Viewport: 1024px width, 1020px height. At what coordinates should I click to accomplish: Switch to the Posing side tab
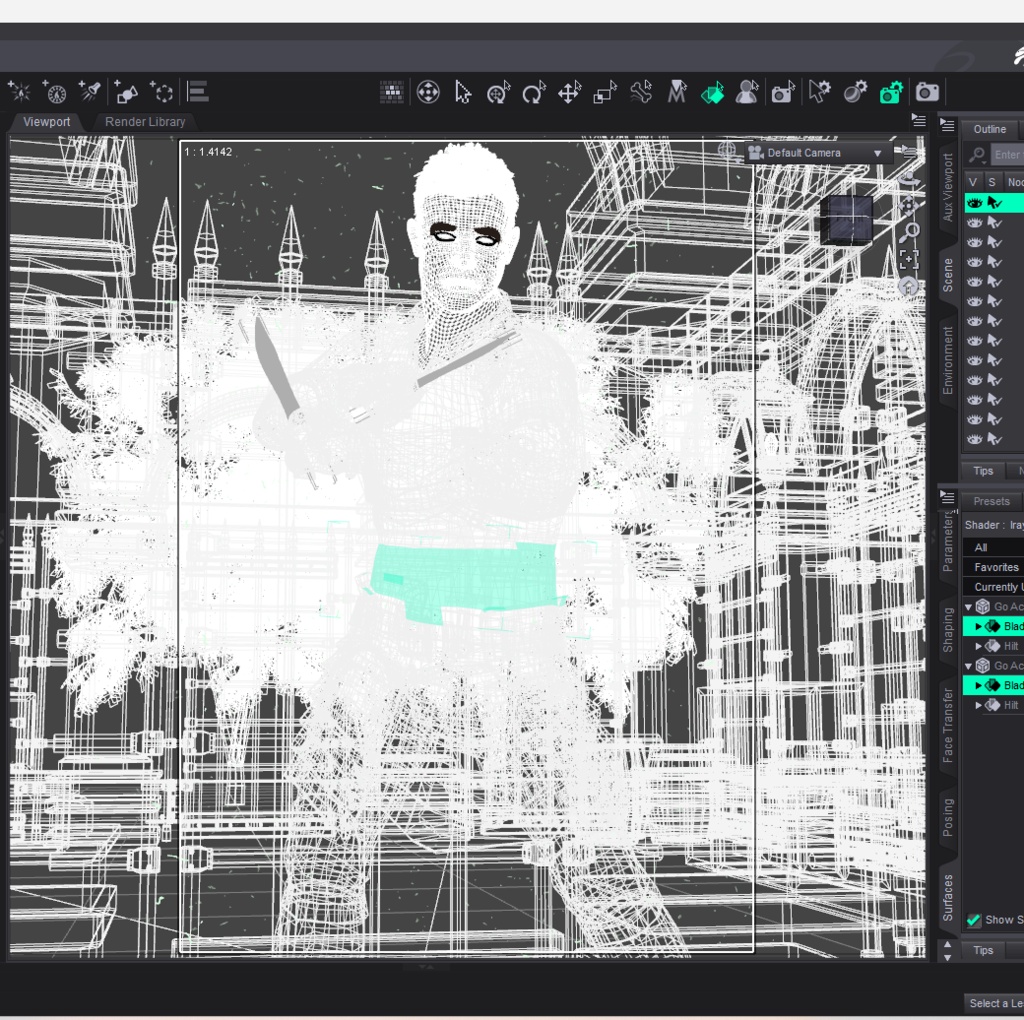948,816
